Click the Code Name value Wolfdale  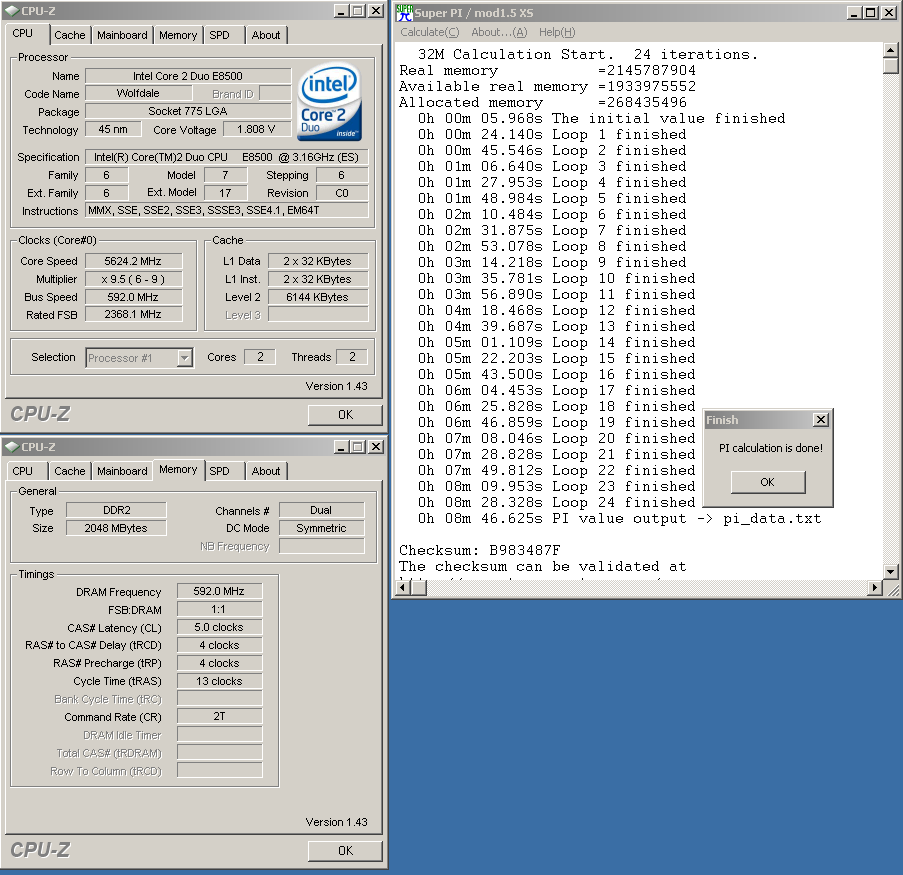coord(138,93)
